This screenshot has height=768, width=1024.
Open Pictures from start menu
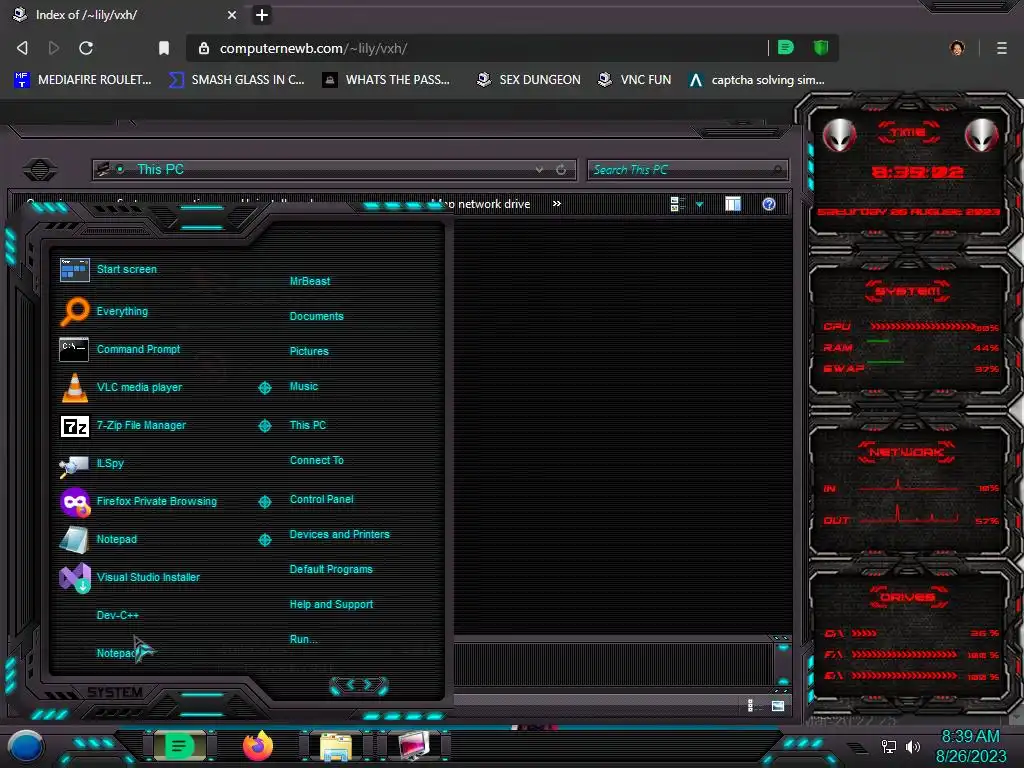point(309,351)
